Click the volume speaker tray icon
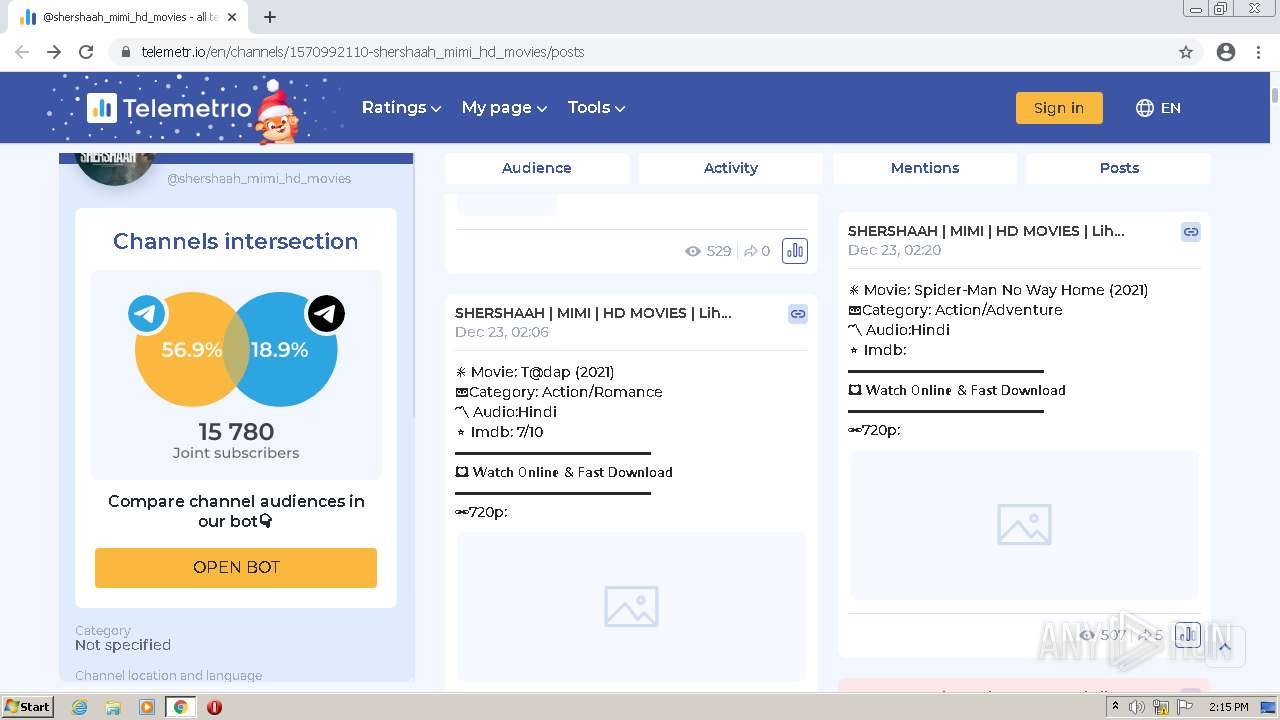The height and width of the screenshot is (720, 1280). (x=1137, y=707)
